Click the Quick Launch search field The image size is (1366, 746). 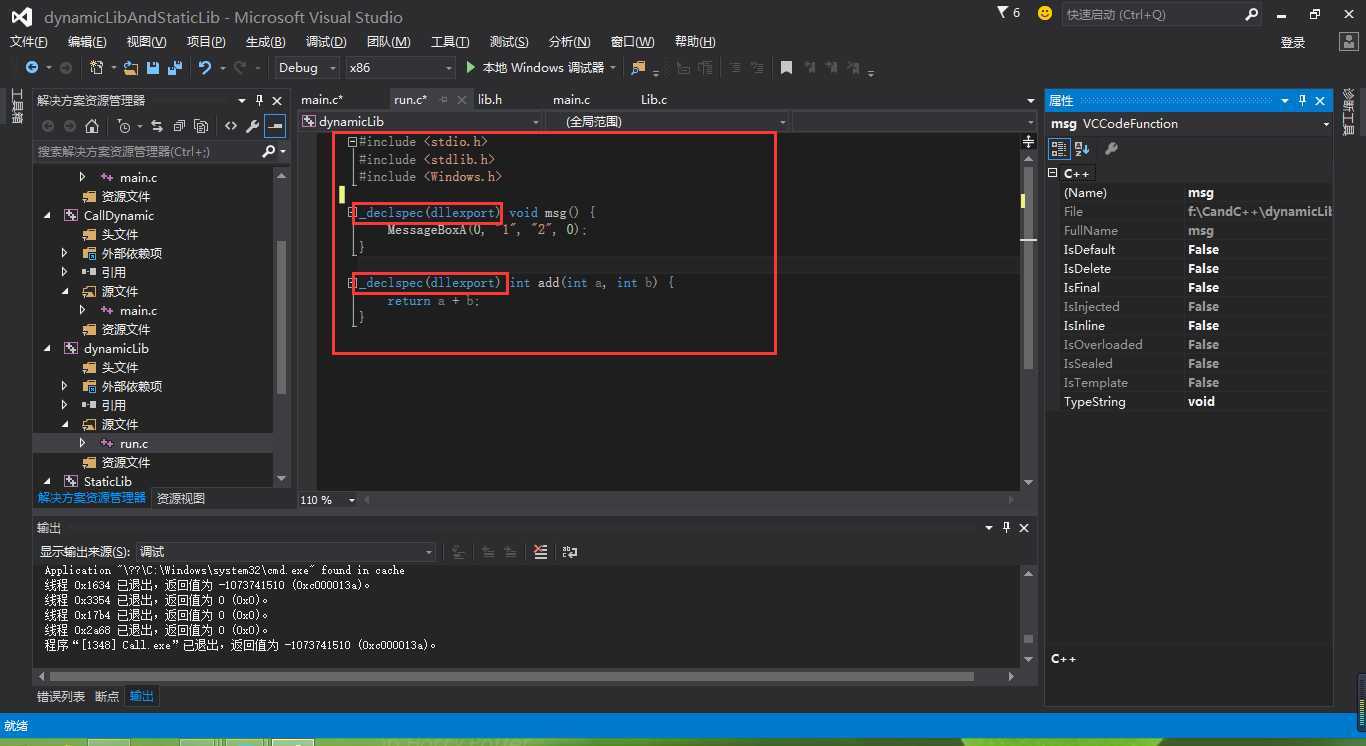point(1153,14)
